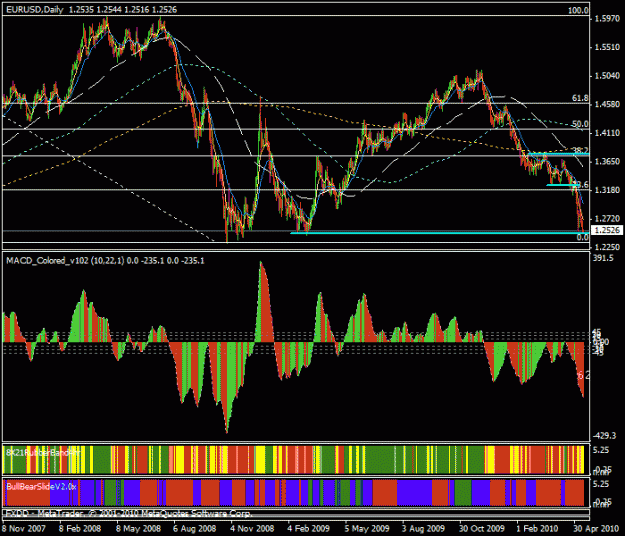
Task: Click the 1.3180 price axis label
Action: pos(607,190)
